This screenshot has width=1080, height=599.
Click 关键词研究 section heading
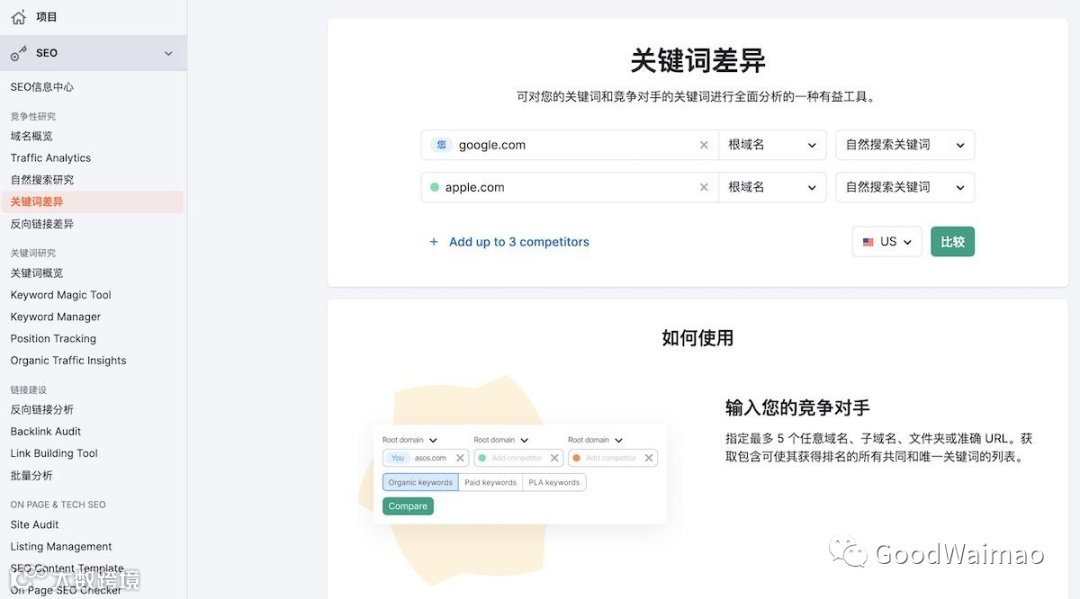pos(33,253)
